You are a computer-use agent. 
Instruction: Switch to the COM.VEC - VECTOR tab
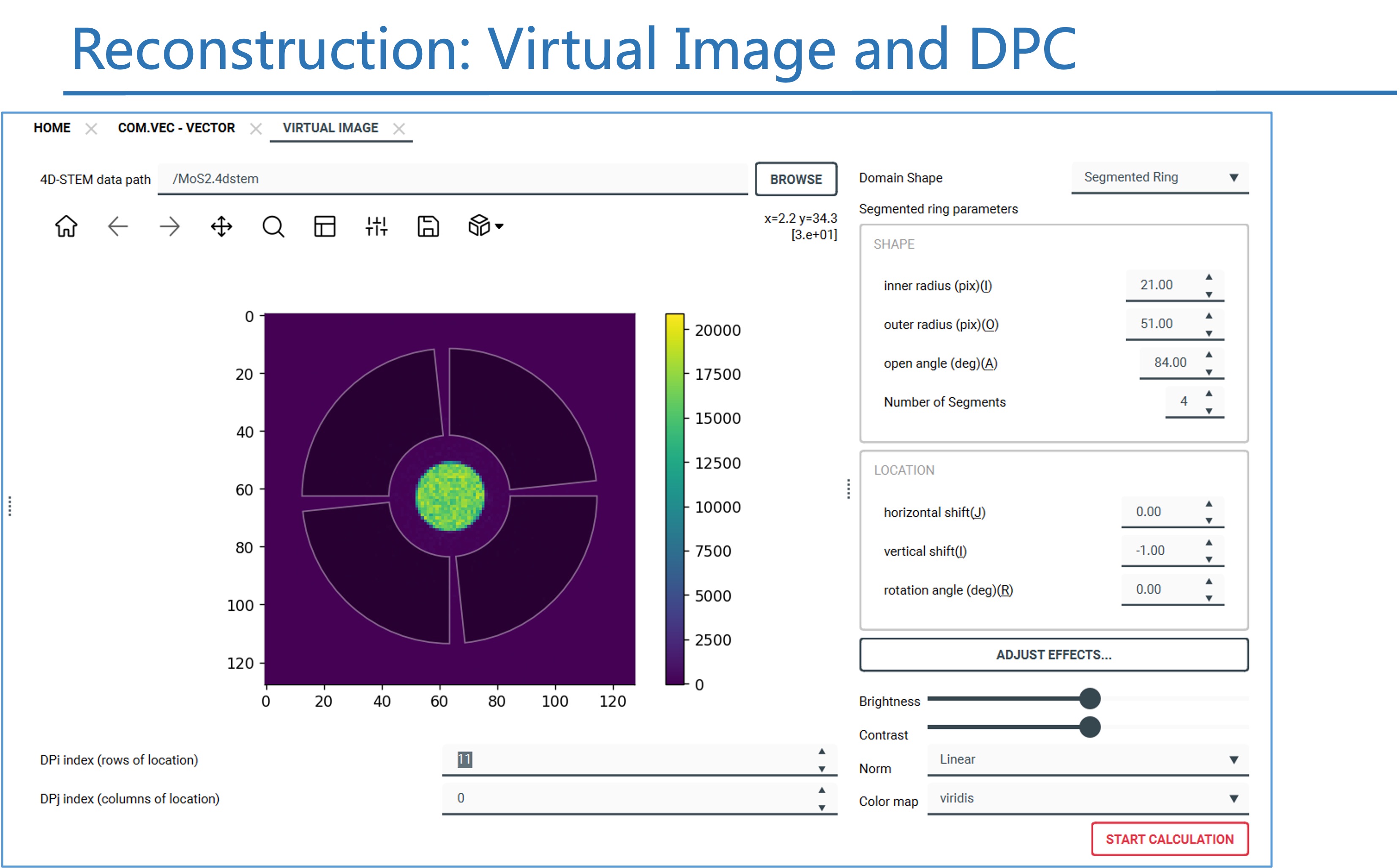coord(176,128)
